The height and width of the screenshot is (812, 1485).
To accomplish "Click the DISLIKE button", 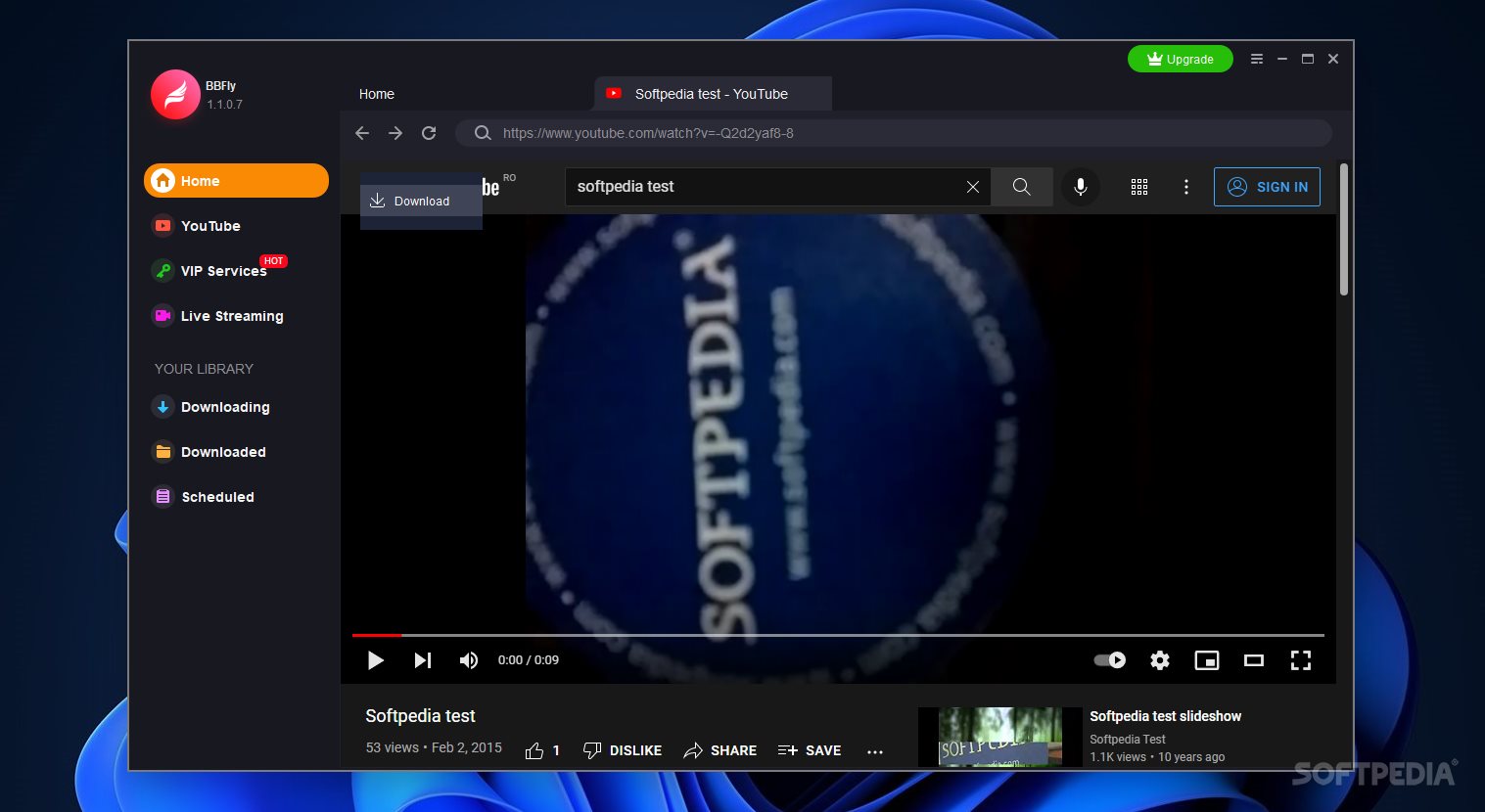I will (x=623, y=750).
